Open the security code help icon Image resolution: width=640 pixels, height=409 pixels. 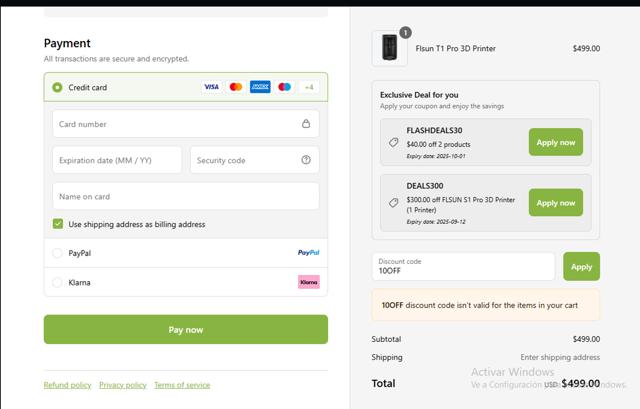pyautogui.click(x=306, y=160)
